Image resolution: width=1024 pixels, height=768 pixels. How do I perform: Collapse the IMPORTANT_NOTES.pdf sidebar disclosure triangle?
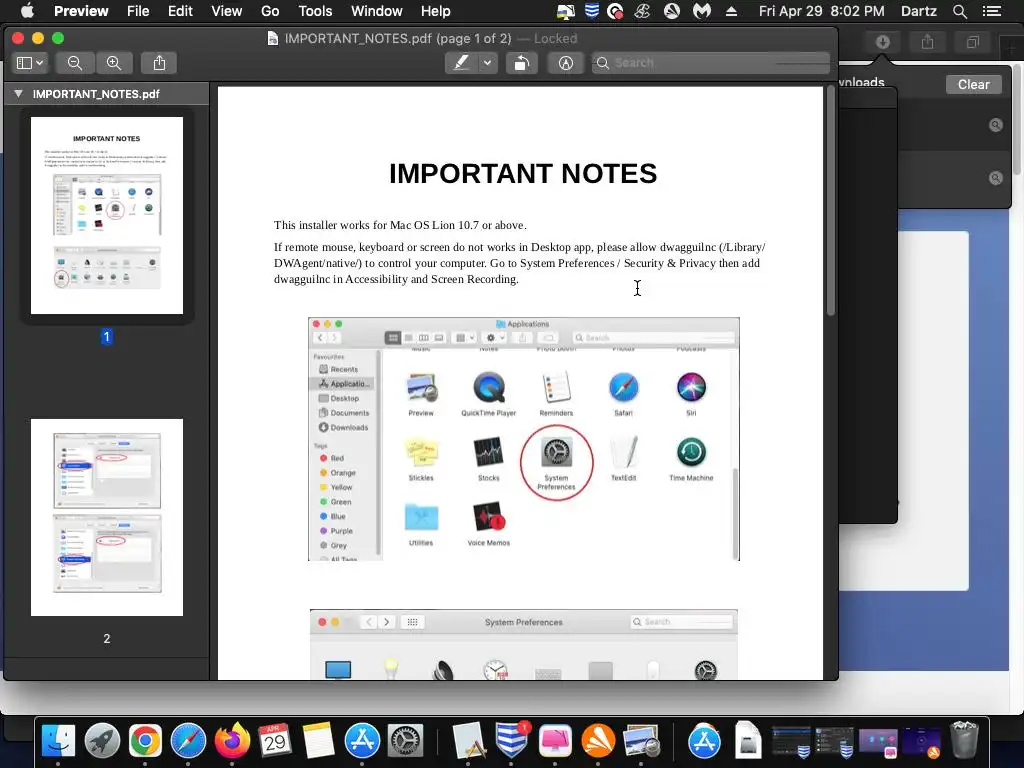point(18,93)
